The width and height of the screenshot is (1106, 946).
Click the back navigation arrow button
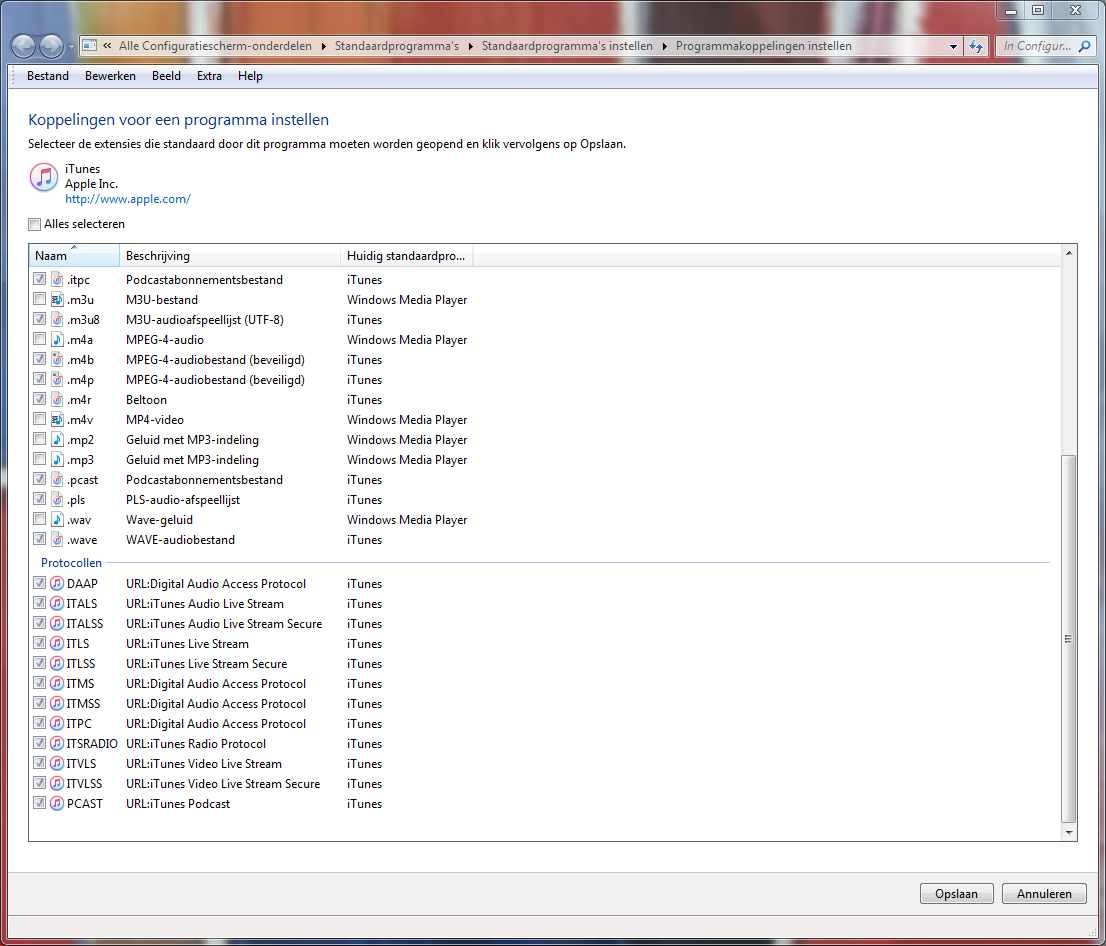pyautogui.click(x=23, y=47)
